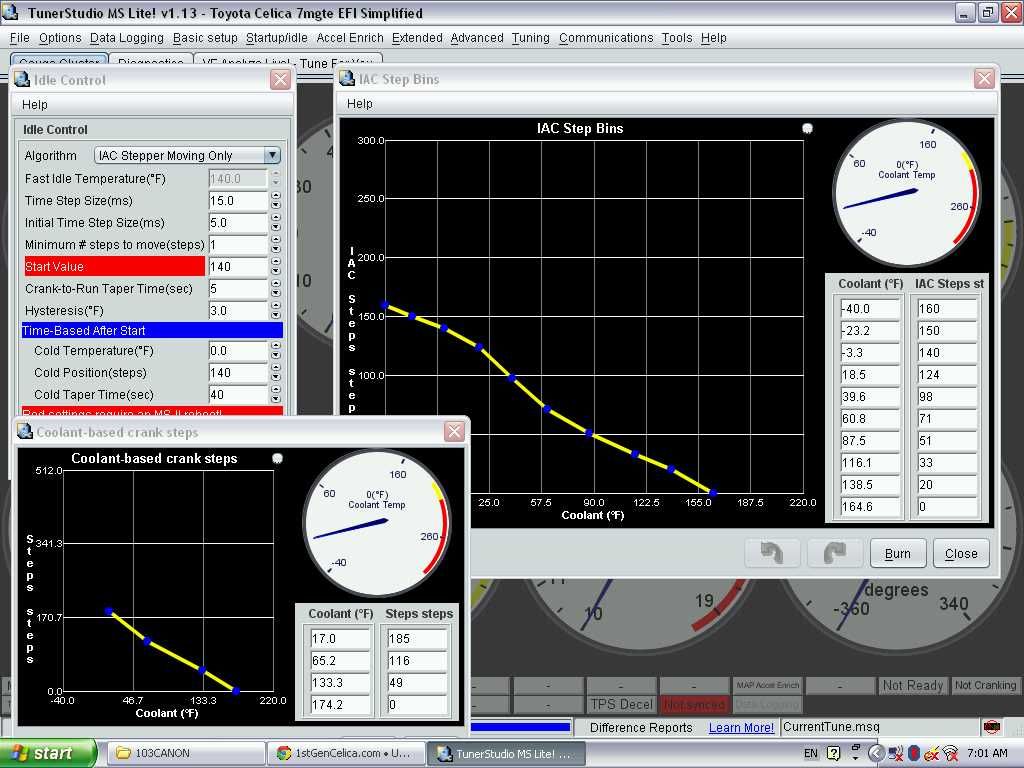
Task: Open the chart options dot on Coolant-based crank steps graph
Action: click(x=278, y=458)
